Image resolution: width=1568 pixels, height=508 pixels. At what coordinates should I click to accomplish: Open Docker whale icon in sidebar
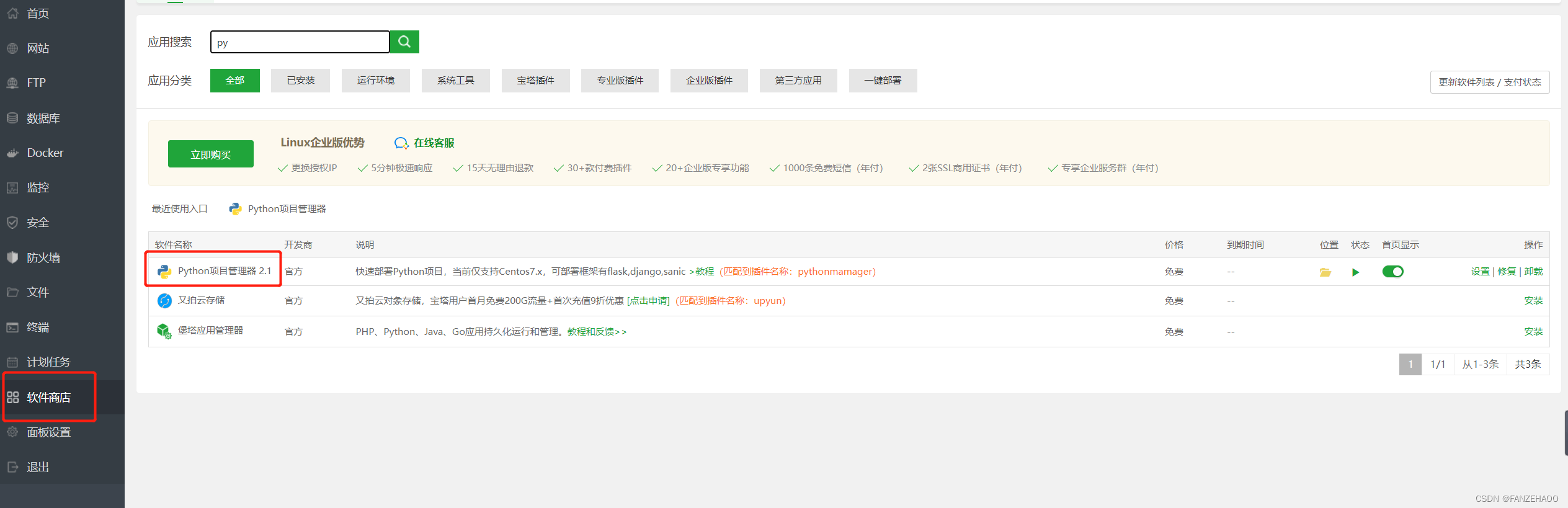click(x=12, y=153)
